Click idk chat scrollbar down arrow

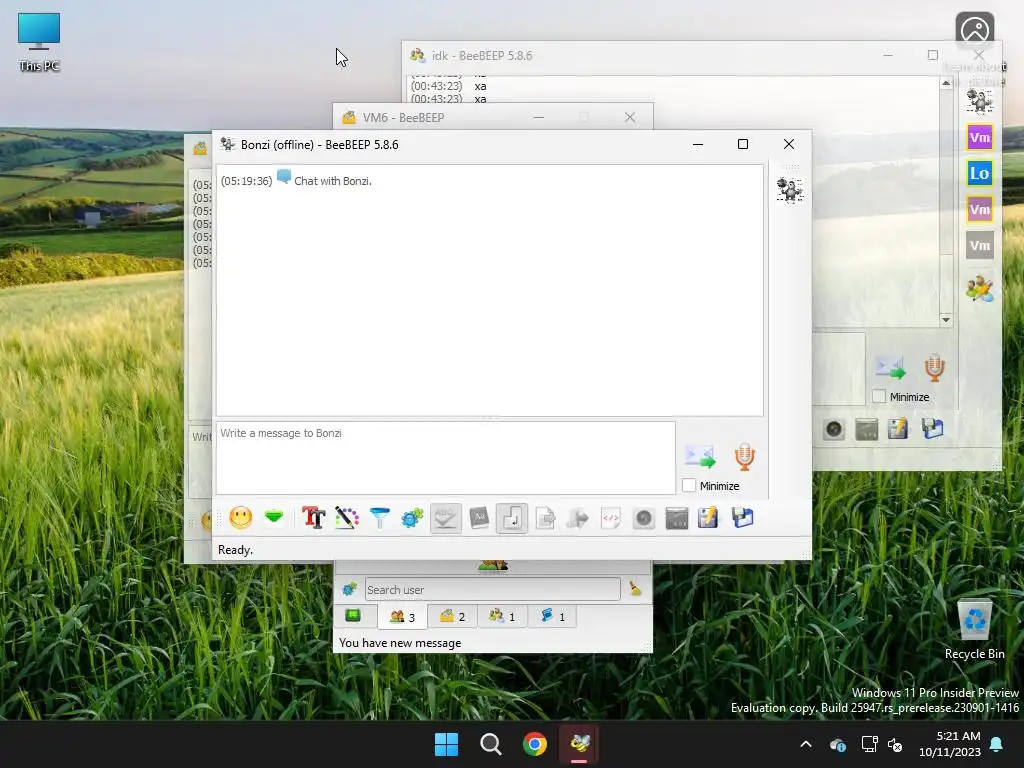[x=946, y=320]
